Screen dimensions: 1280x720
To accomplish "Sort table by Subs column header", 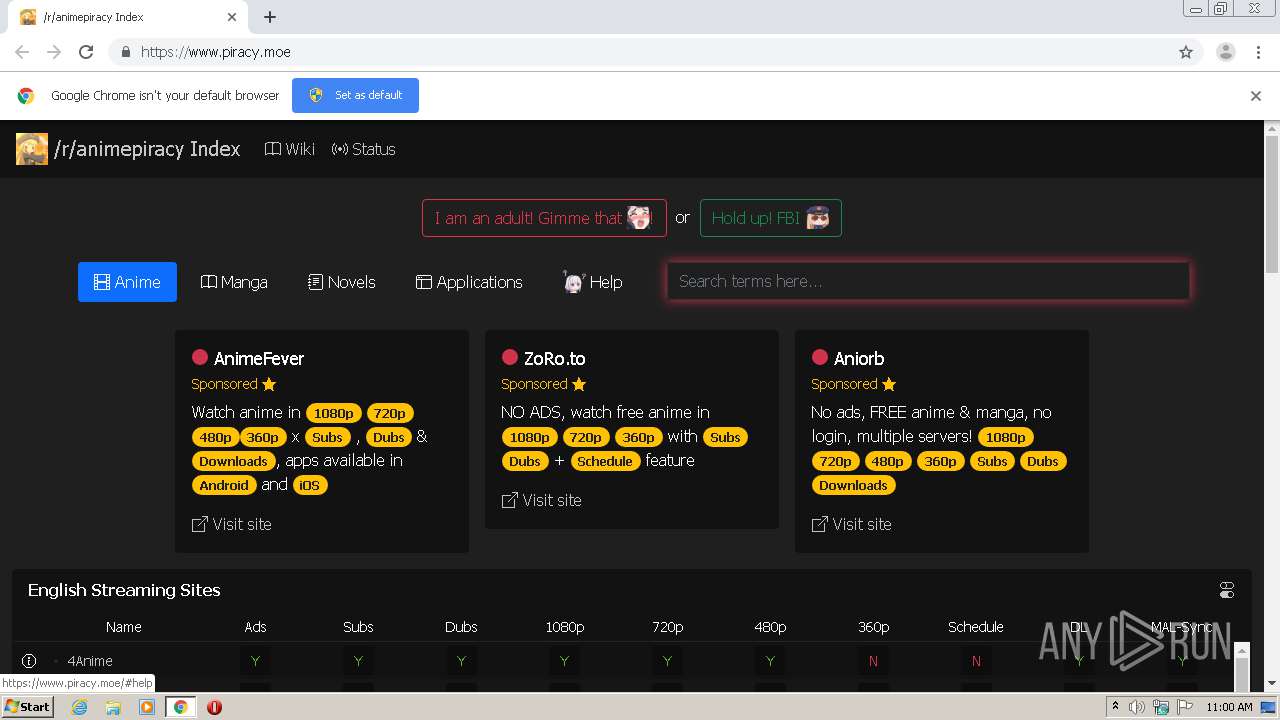I will coord(358,627).
